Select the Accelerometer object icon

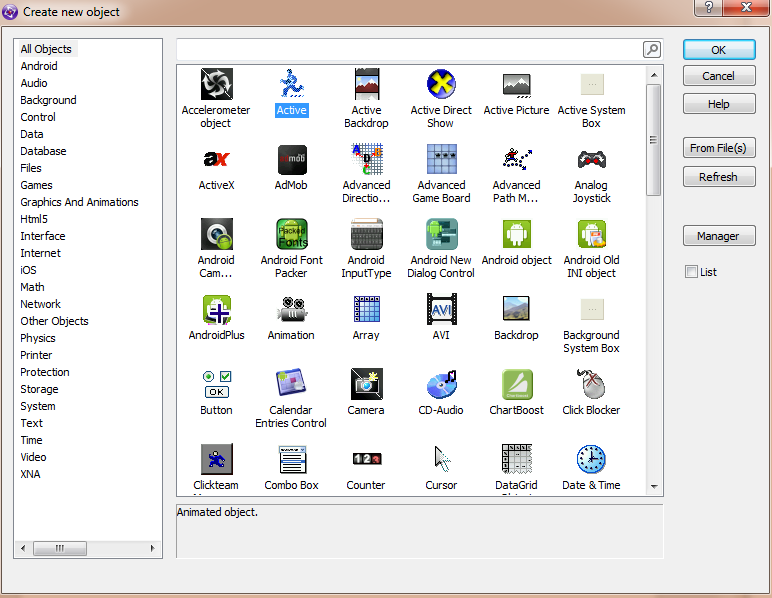click(x=216, y=85)
